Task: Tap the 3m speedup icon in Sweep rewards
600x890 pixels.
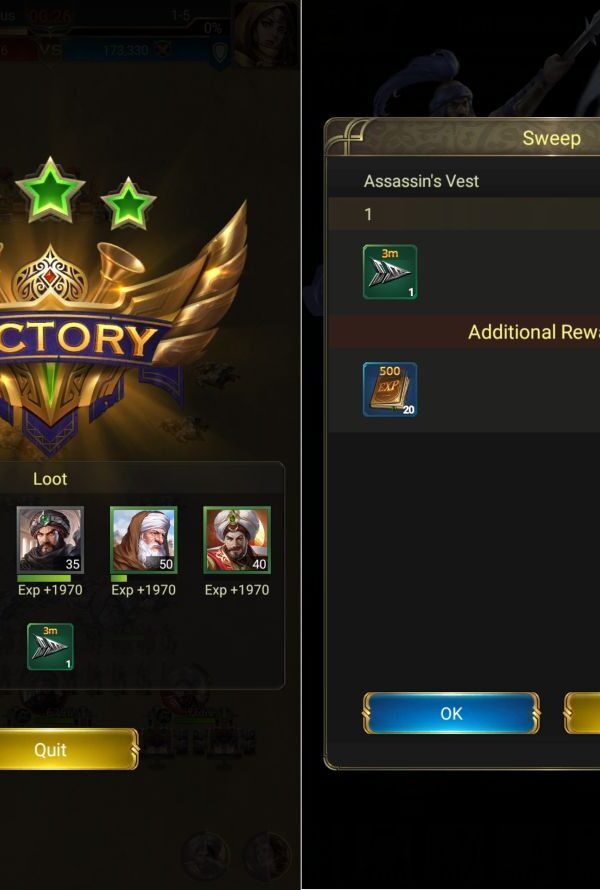Action: 390,272
